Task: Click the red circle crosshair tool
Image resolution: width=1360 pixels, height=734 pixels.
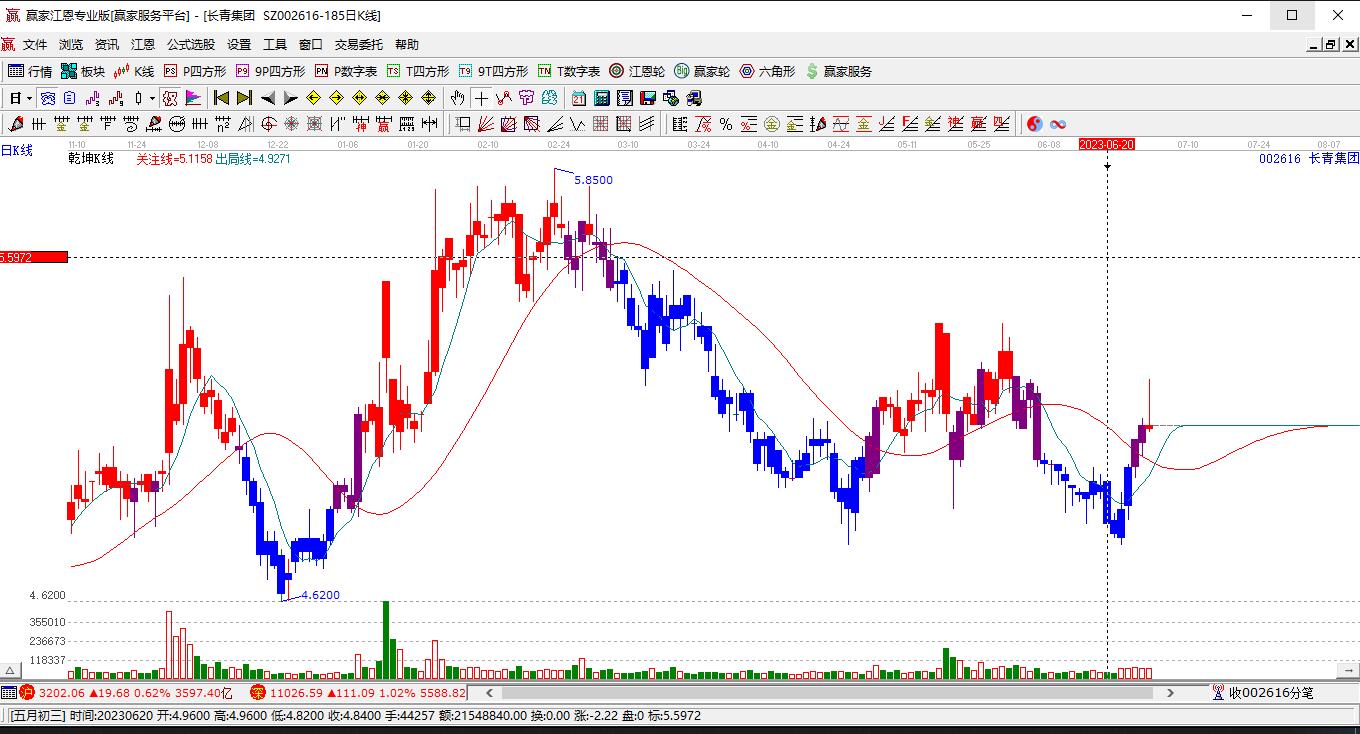Action: [x=268, y=124]
